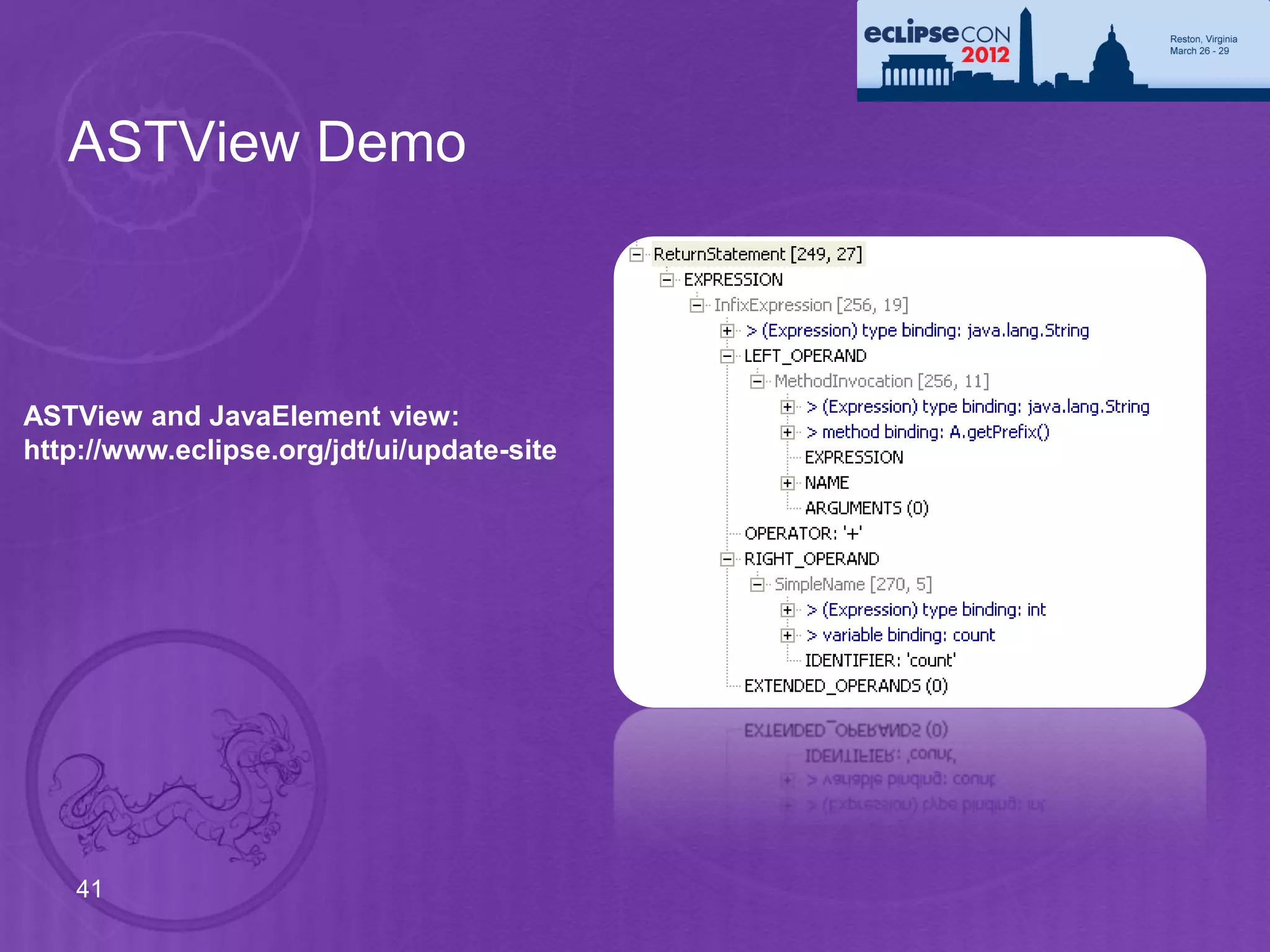
Task: Select the OPERATOR: '+' row
Action: 803,534
